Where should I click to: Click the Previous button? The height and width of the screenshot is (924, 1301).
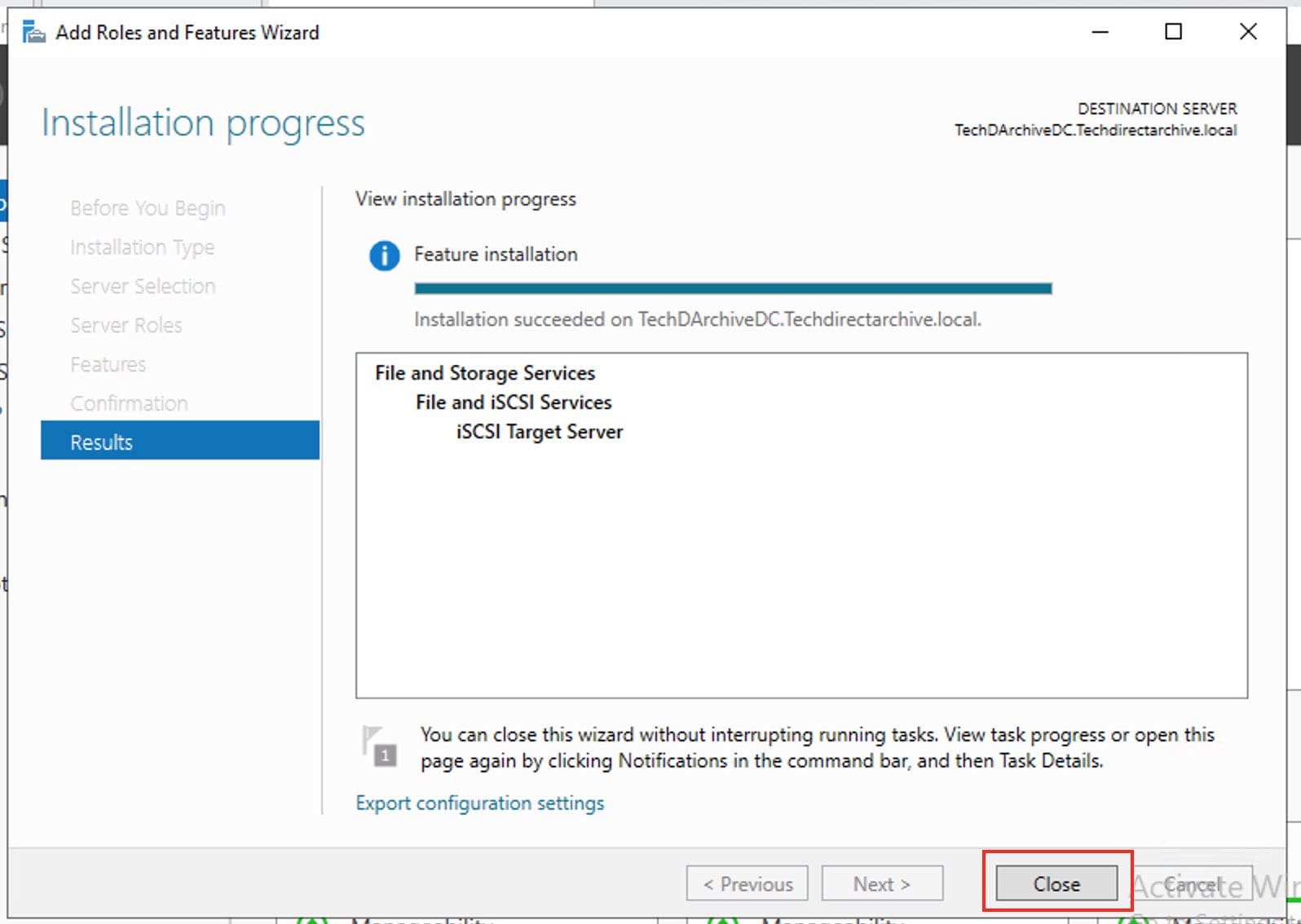(x=748, y=884)
